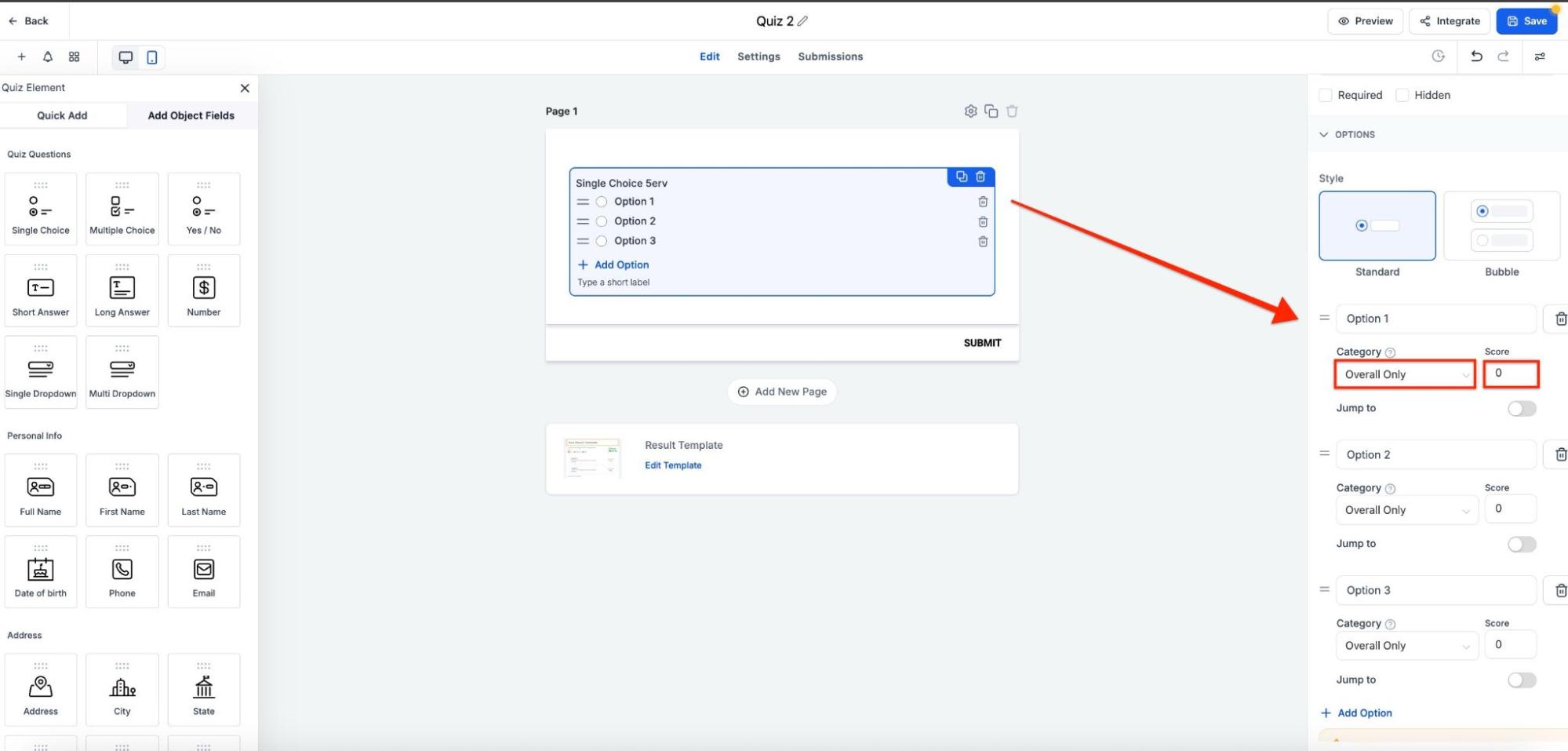This screenshot has width=1568, height=751.
Task: Edit the Quiz 2 title pencil icon
Action: pos(802,21)
